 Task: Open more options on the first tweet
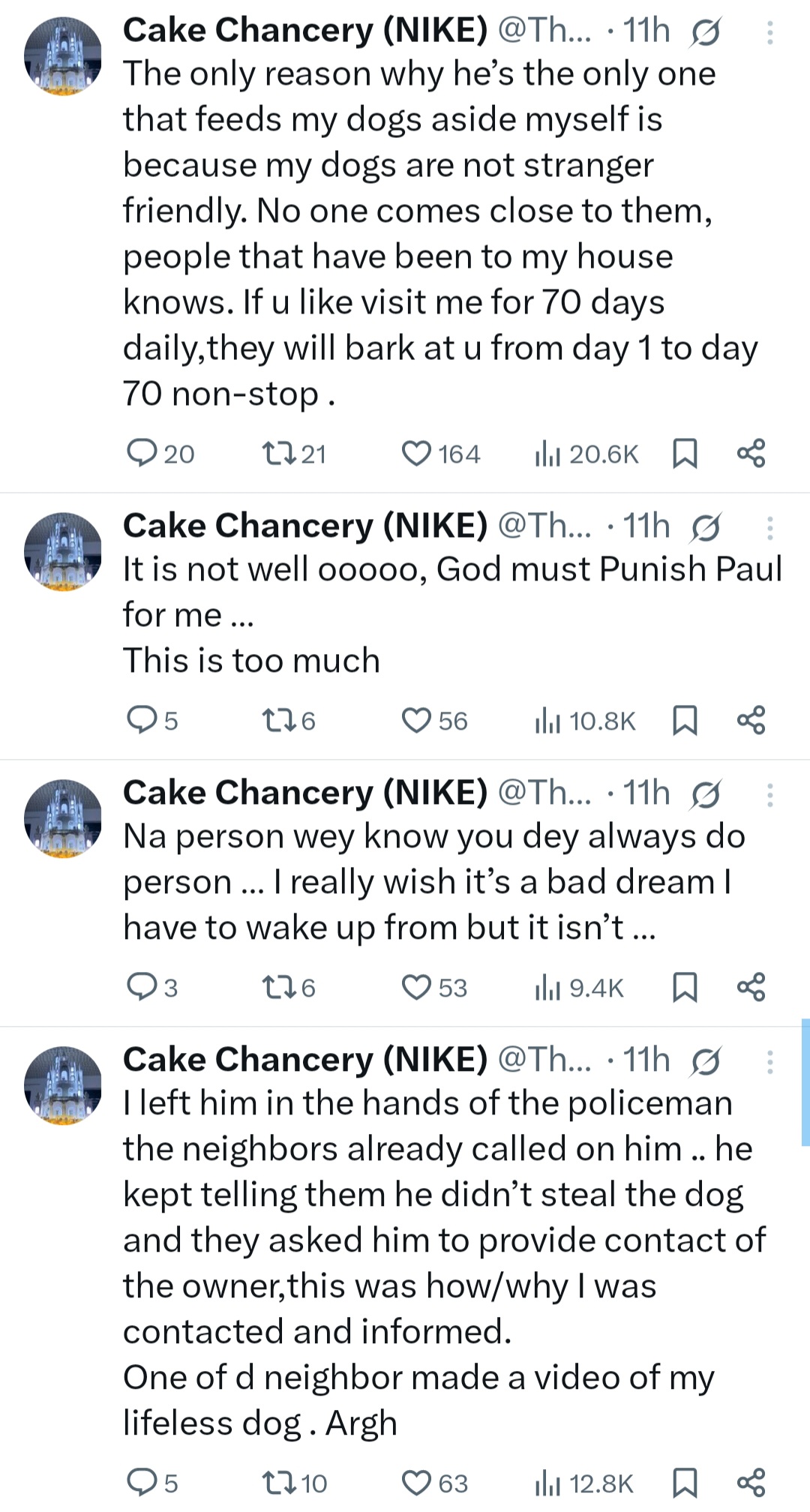770,32
